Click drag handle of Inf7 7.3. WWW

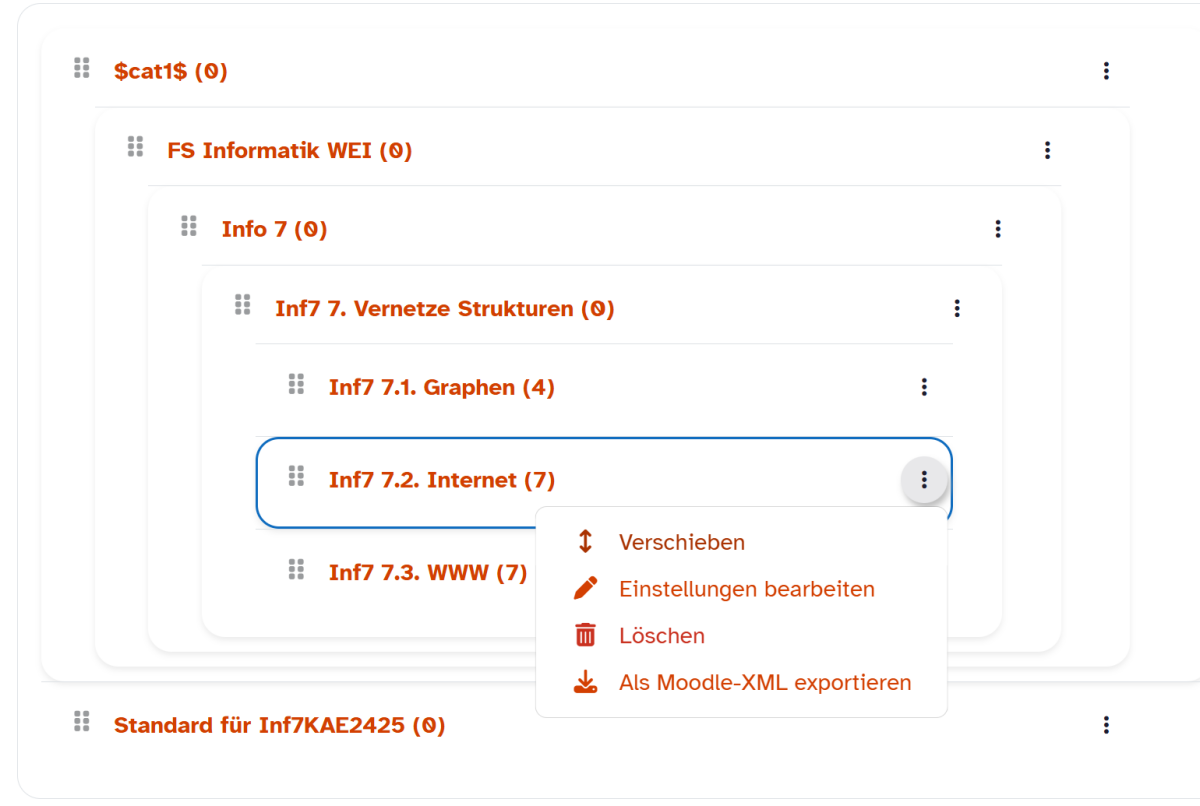pyautogui.click(x=296, y=569)
